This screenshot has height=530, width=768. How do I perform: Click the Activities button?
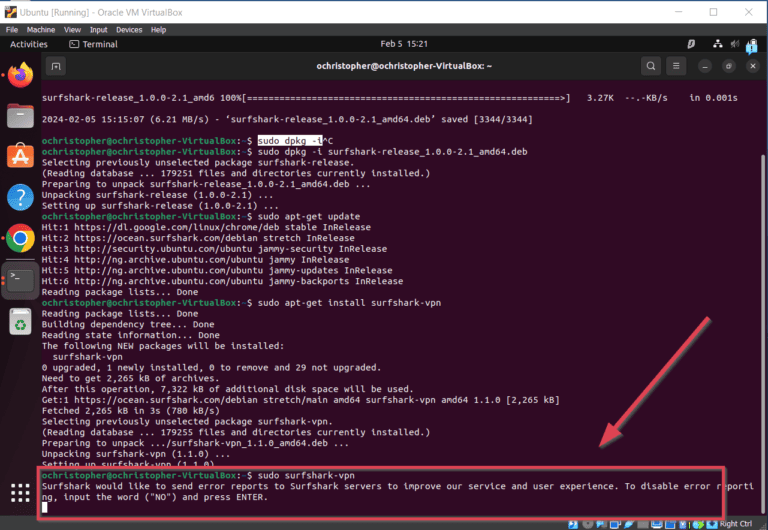pos(28,44)
